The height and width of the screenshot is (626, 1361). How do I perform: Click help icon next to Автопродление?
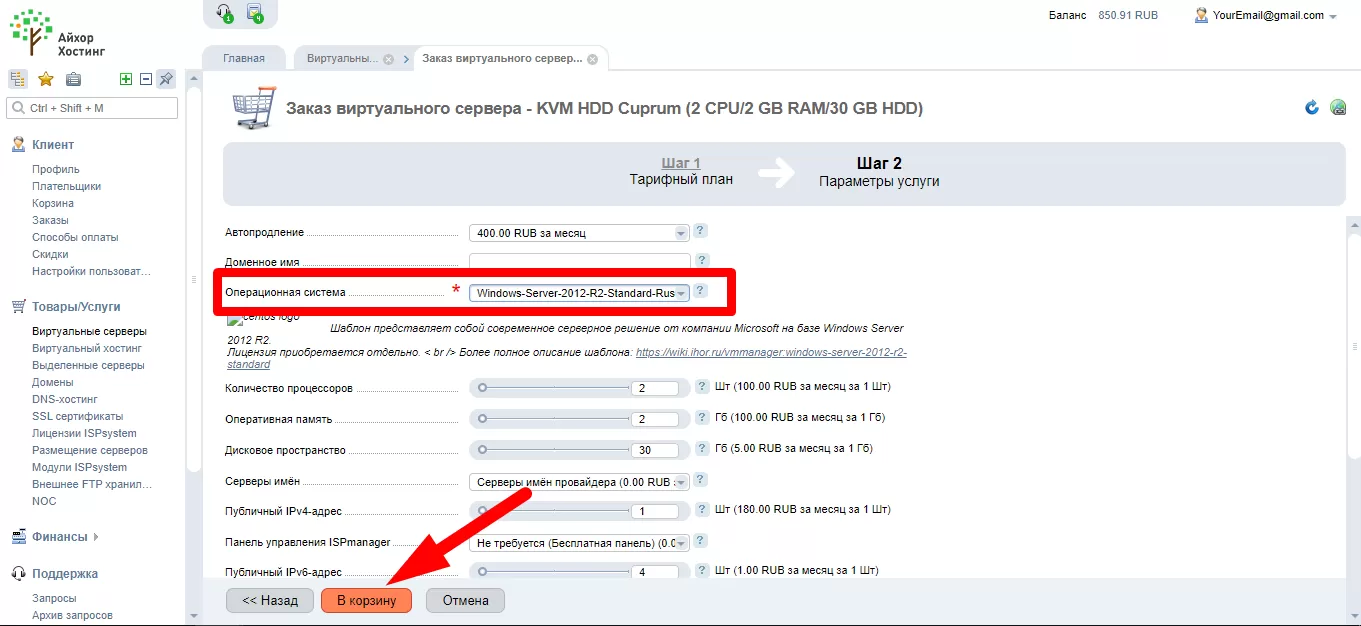[x=700, y=231]
